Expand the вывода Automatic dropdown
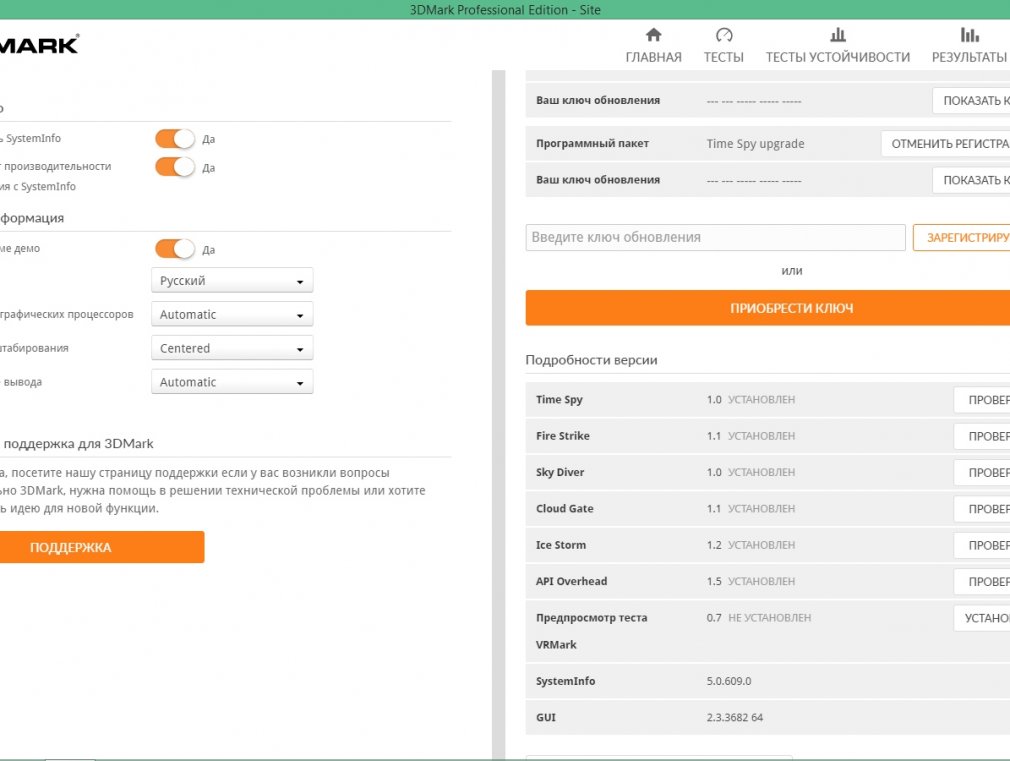 (x=232, y=381)
